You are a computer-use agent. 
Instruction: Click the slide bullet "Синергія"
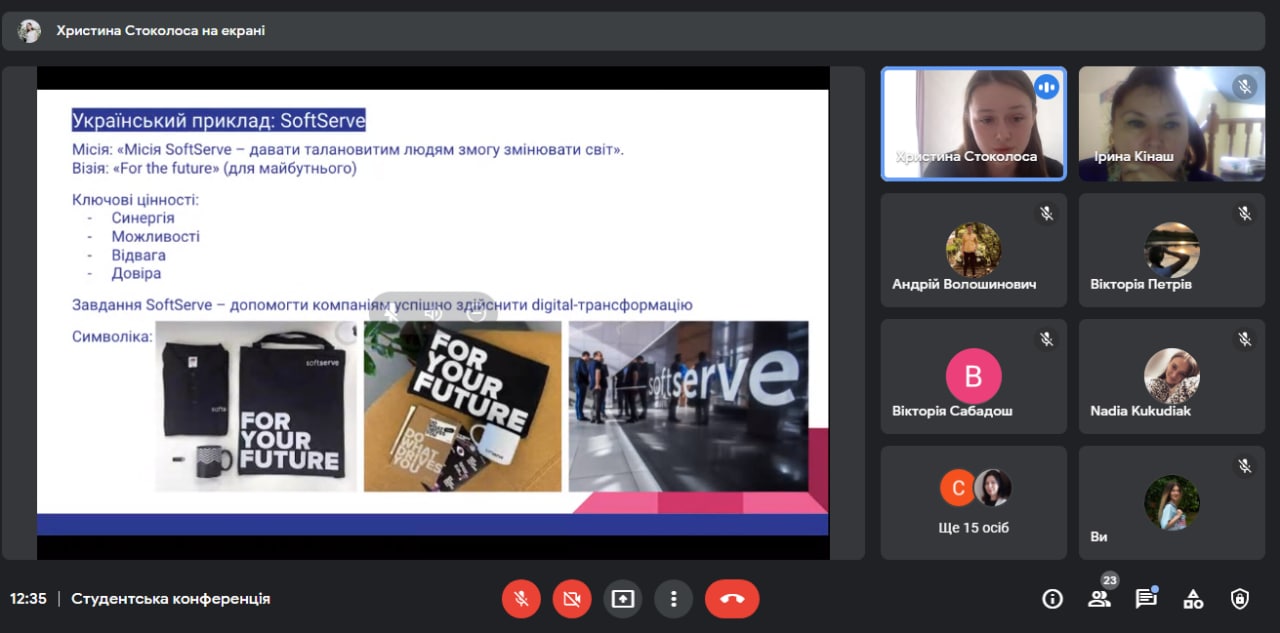pos(143,218)
